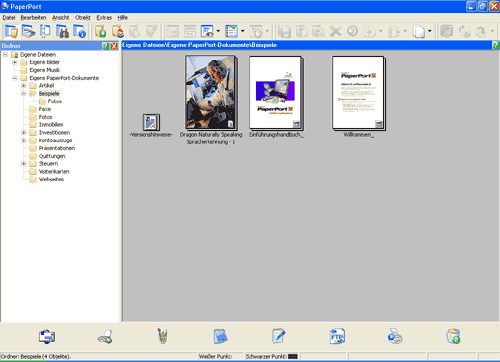Expand the Investitionen folder node
Image resolution: width=500 pixels, height=362 pixels.
(24, 133)
